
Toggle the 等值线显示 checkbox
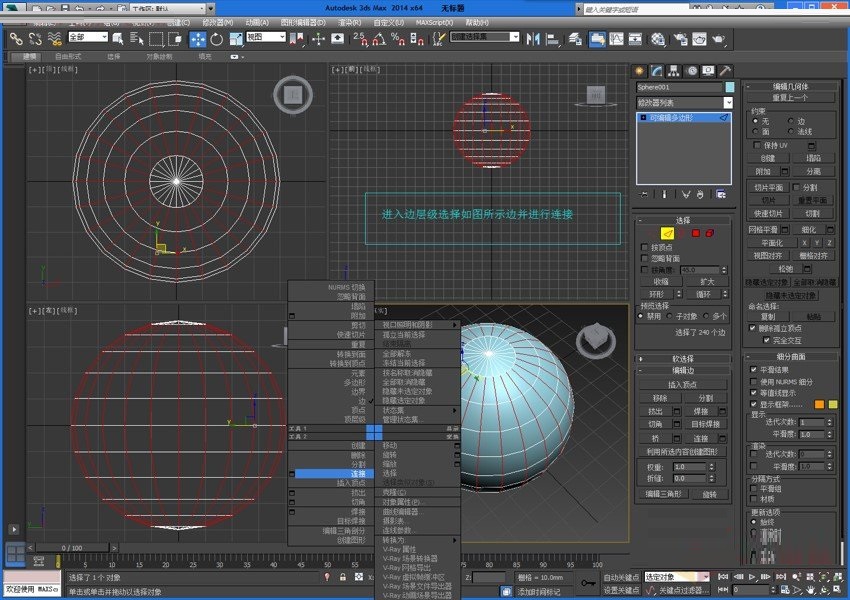click(x=753, y=392)
